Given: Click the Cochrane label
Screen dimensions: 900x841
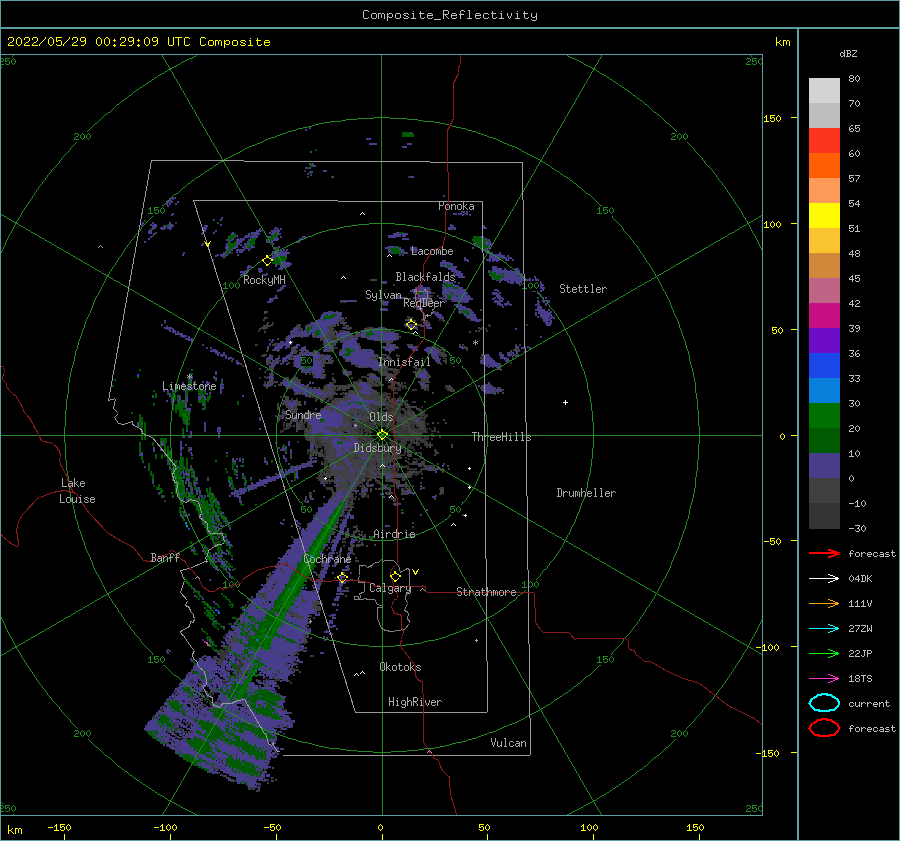Looking at the screenshot, I should tap(327, 559).
